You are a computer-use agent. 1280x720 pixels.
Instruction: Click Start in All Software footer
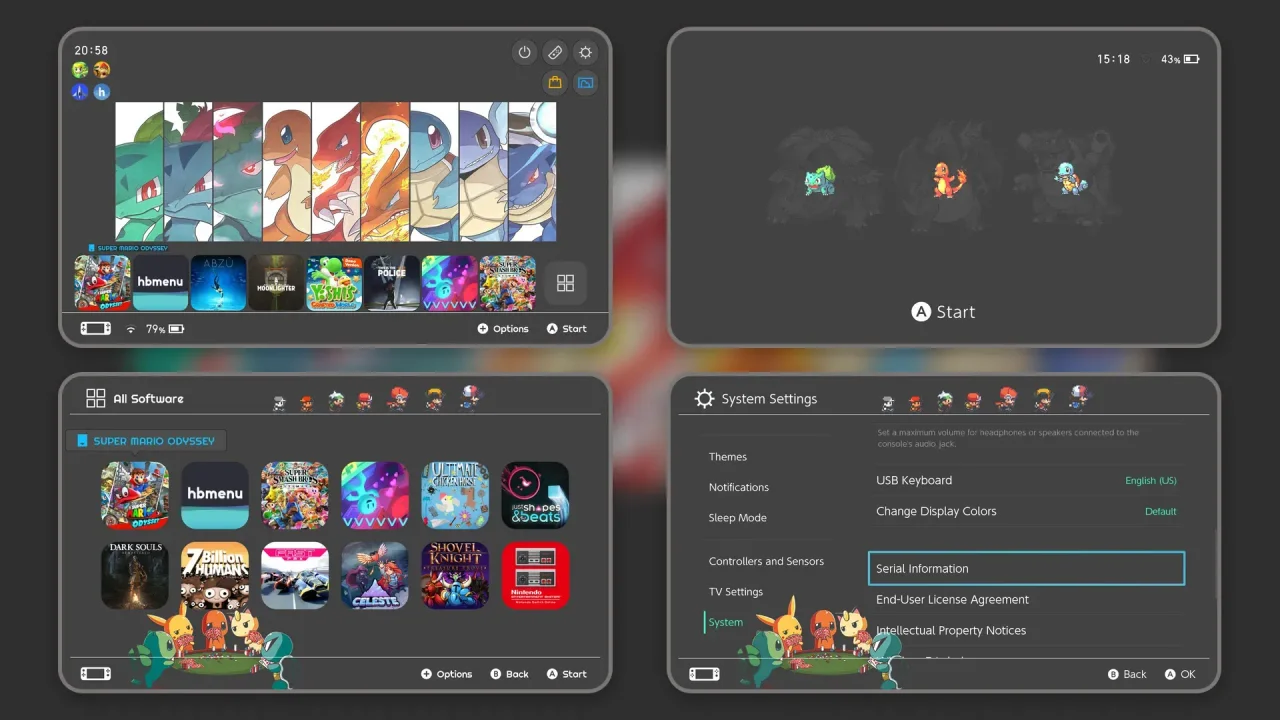[567, 674]
